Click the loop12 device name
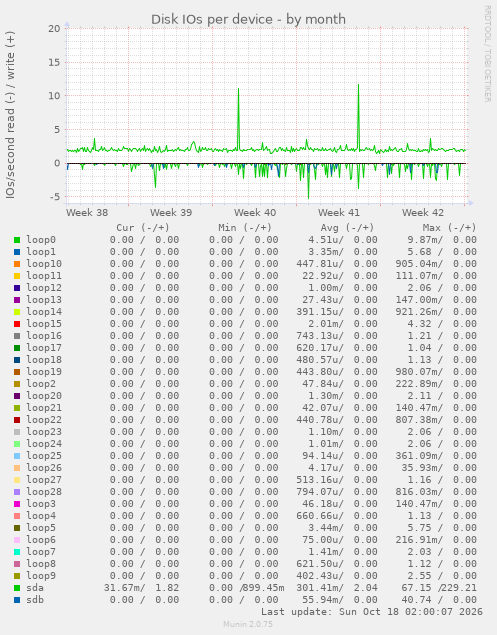The height and width of the screenshot is (635, 497). click(x=44, y=288)
